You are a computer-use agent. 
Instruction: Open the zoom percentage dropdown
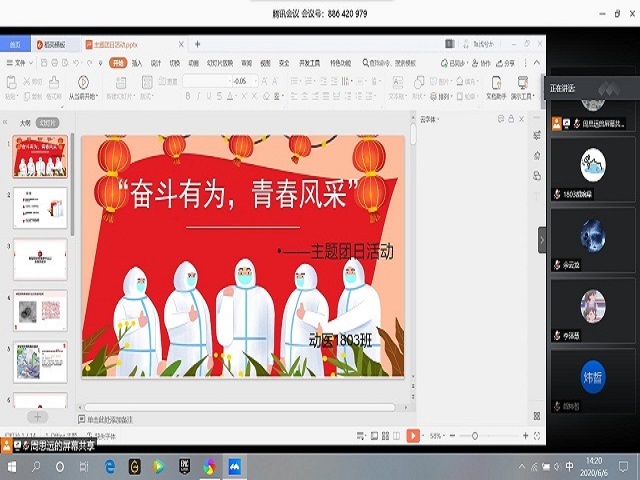click(x=437, y=436)
